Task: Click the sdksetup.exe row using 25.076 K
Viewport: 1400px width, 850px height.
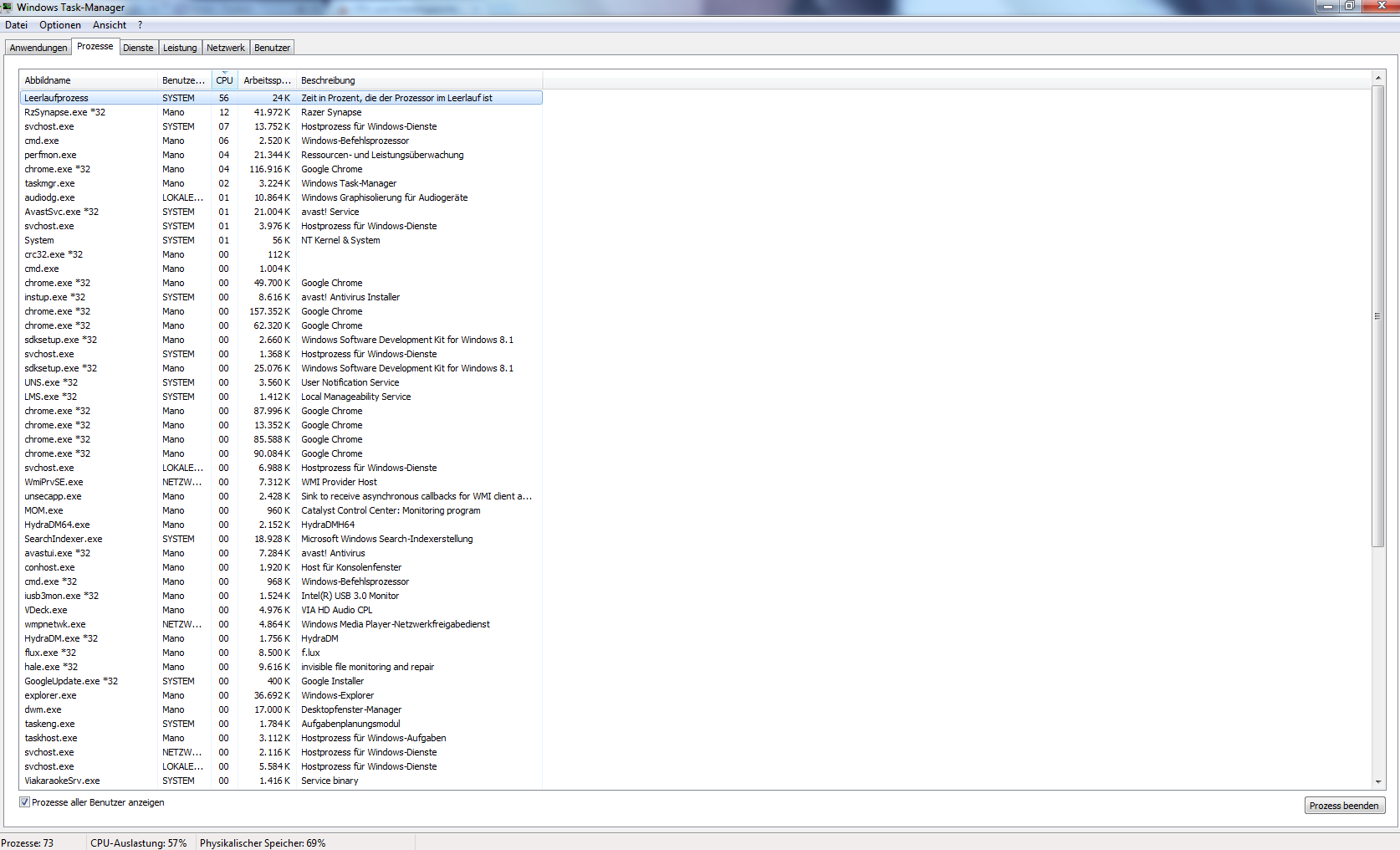Action: tap(281, 368)
